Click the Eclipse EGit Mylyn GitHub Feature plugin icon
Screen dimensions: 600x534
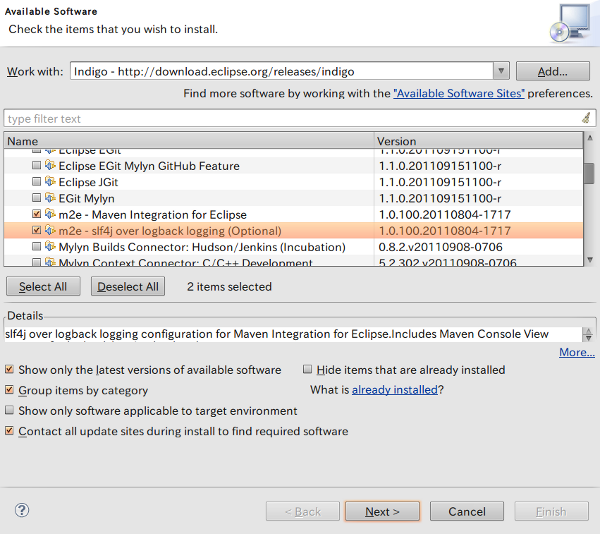coord(50,165)
